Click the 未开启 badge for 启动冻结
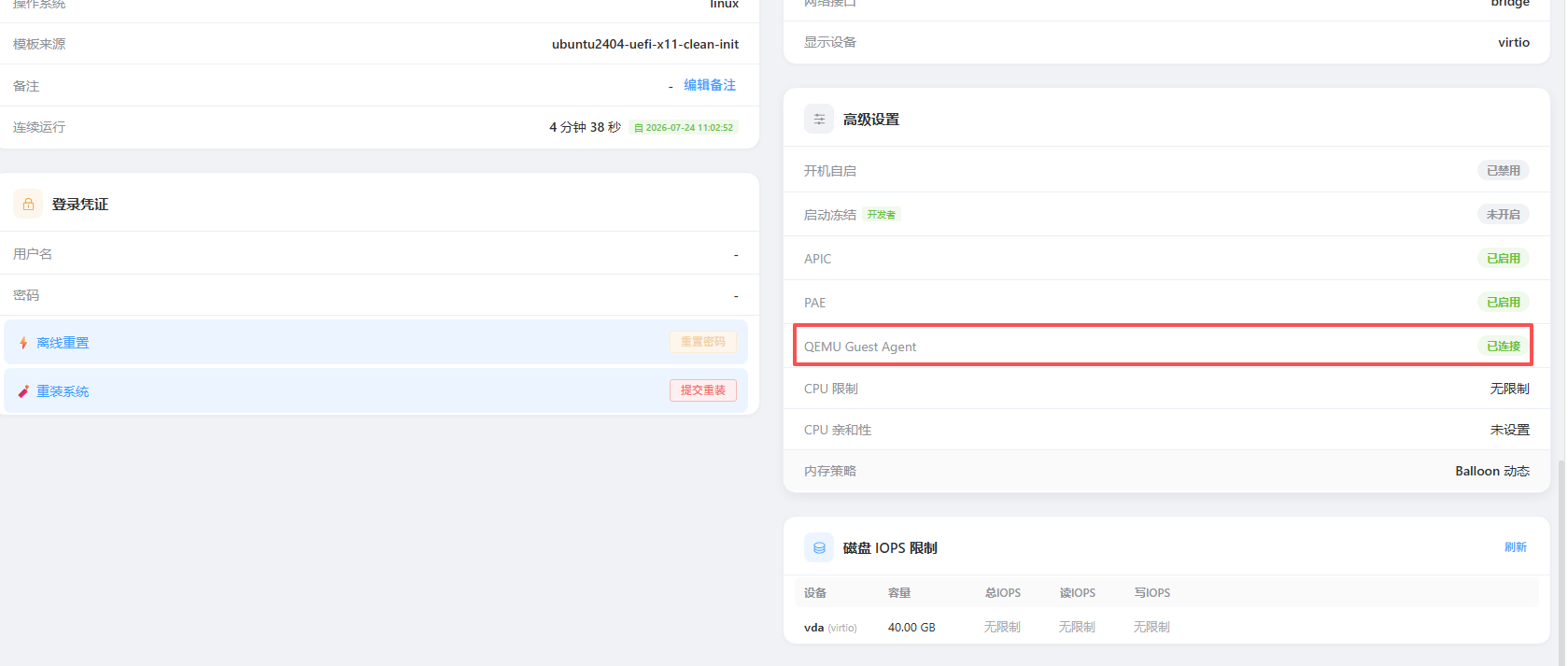The width and height of the screenshot is (1568, 666). (1504, 215)
